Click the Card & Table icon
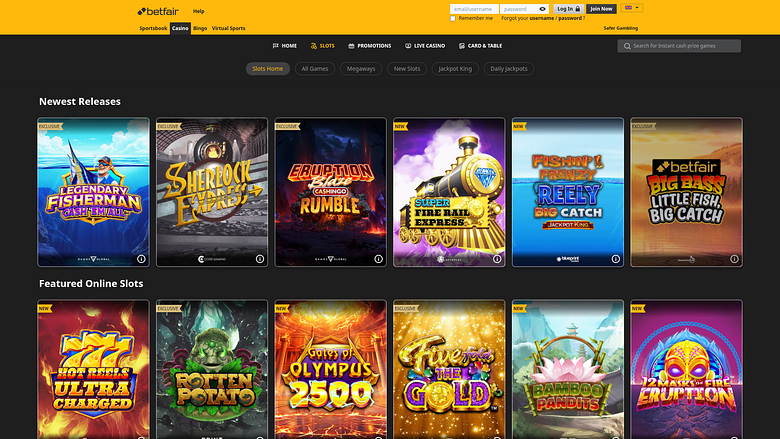This screenshot has width=780, height=439. [x=462, y=46]
